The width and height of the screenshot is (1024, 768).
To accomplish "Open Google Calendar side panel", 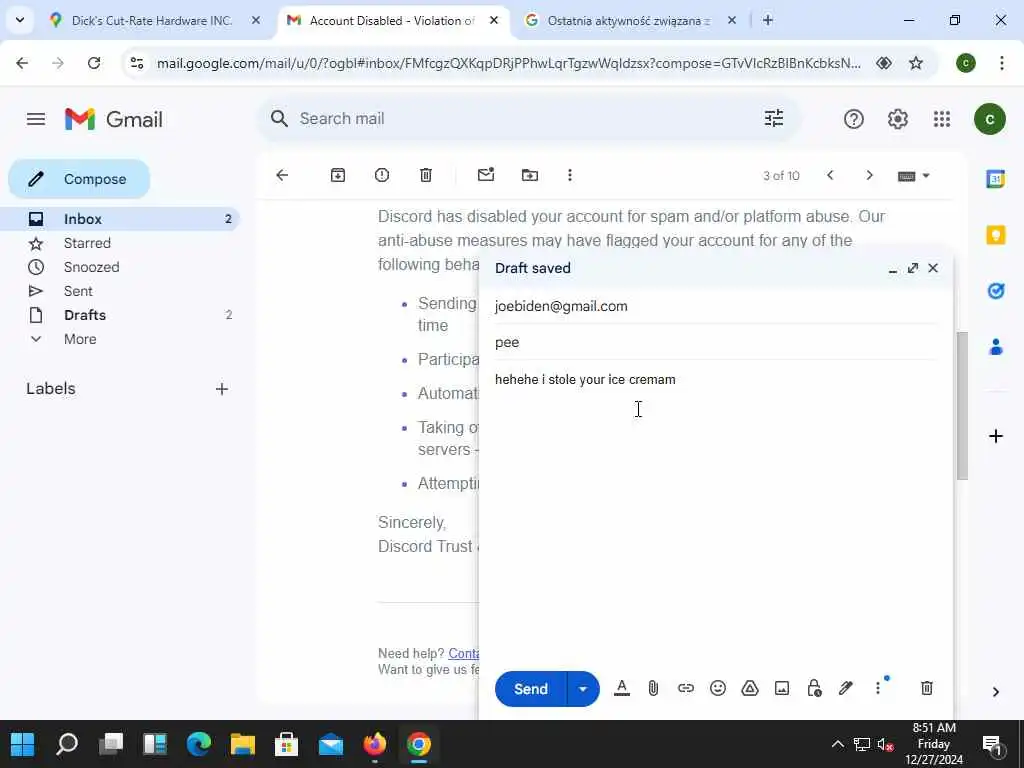I will click(x=995, y=178).
